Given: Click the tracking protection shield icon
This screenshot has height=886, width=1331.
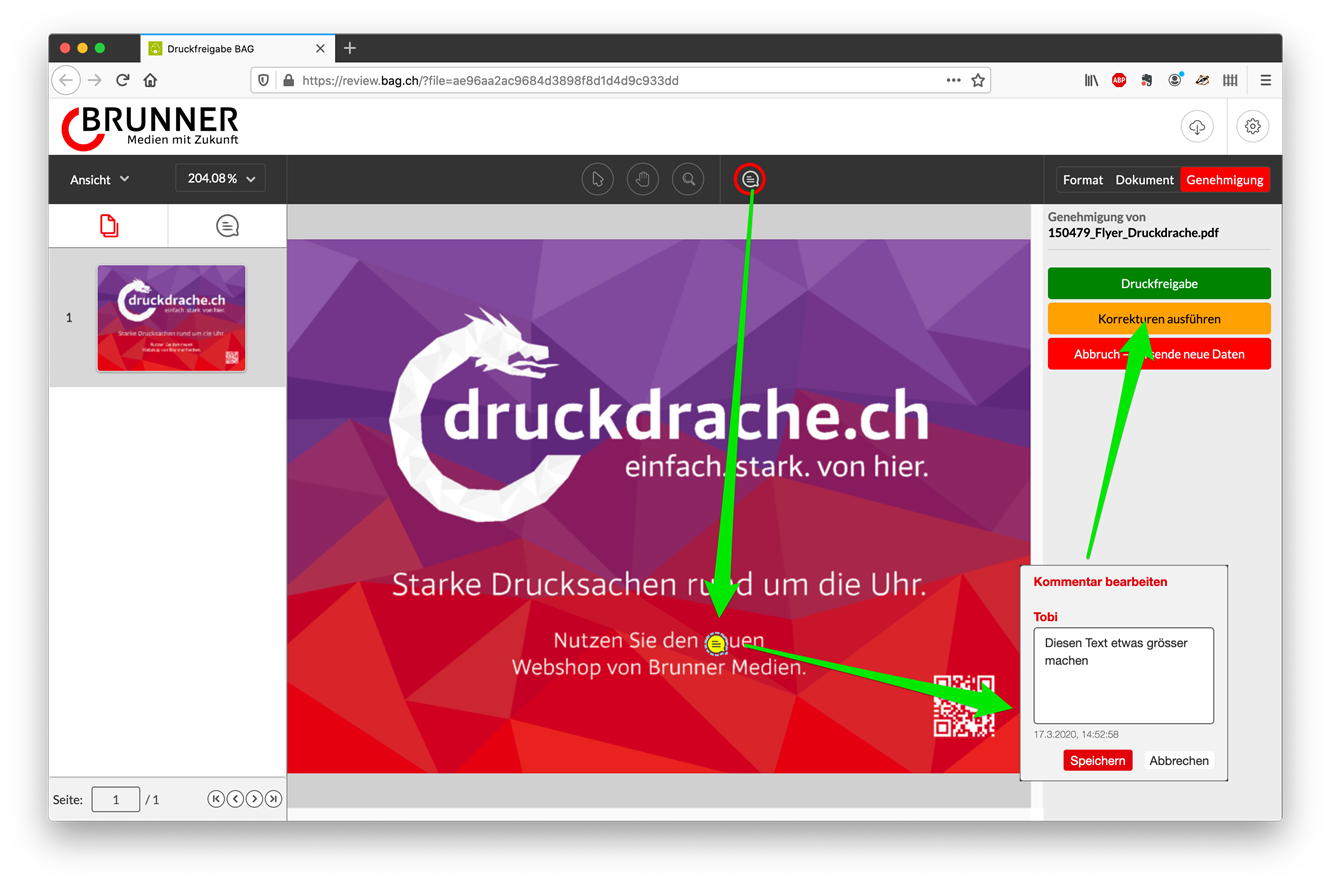Looking at the screenshot, I should click(x=264, y=80).
